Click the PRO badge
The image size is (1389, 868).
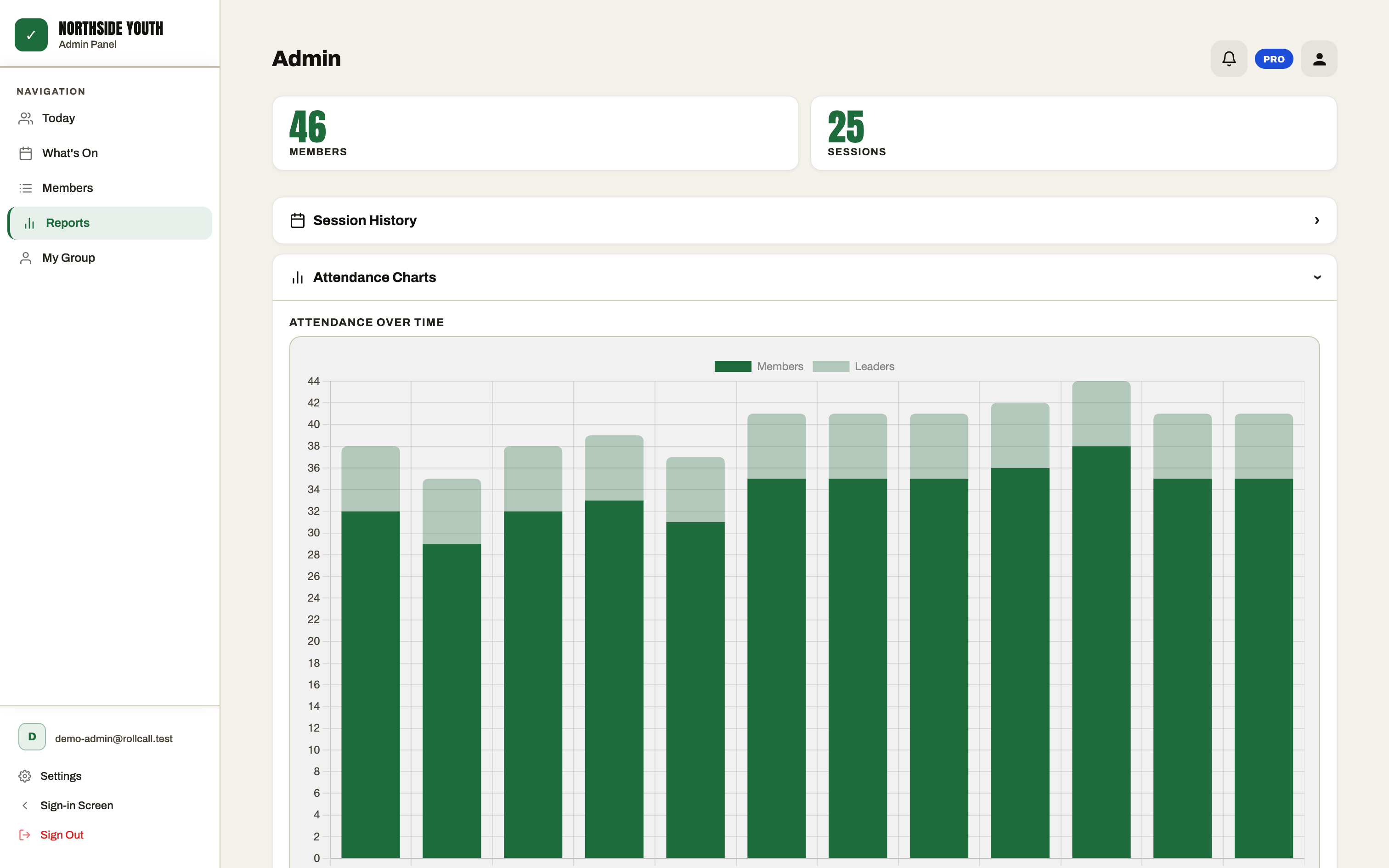point(1274,59)
